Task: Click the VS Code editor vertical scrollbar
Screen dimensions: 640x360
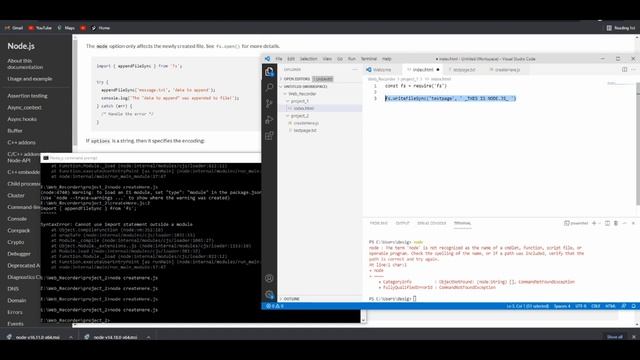Action: pyautogui.click(x=638, y=143)
